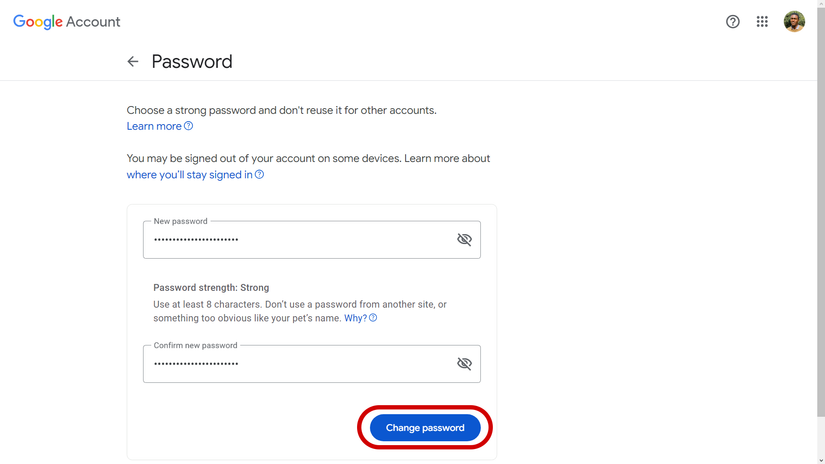Click the 'Password strength: Strong' text

[211, 288]
